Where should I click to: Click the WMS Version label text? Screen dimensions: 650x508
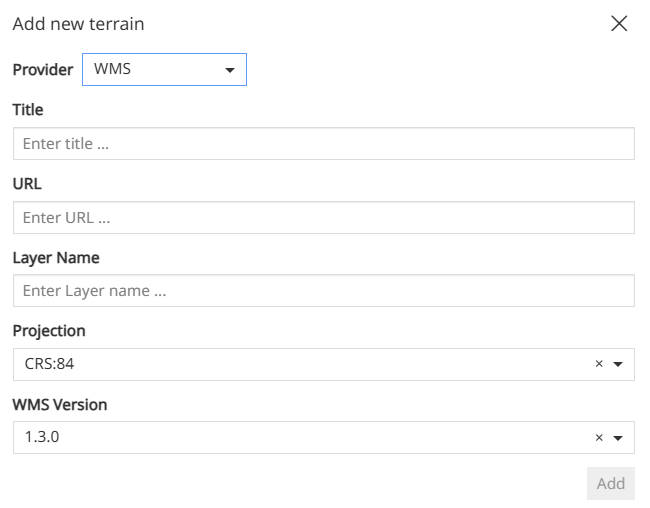(60, 405)
